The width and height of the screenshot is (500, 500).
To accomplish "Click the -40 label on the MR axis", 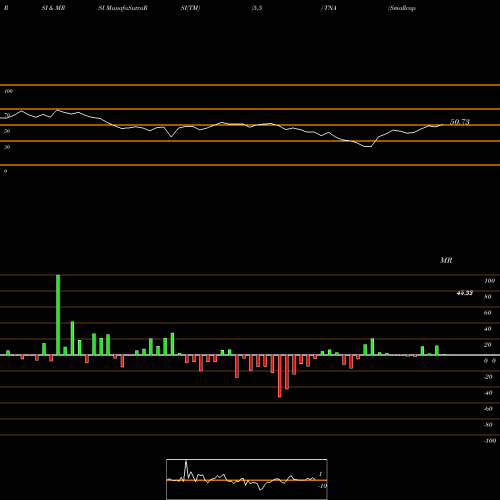I will (488, 393).
